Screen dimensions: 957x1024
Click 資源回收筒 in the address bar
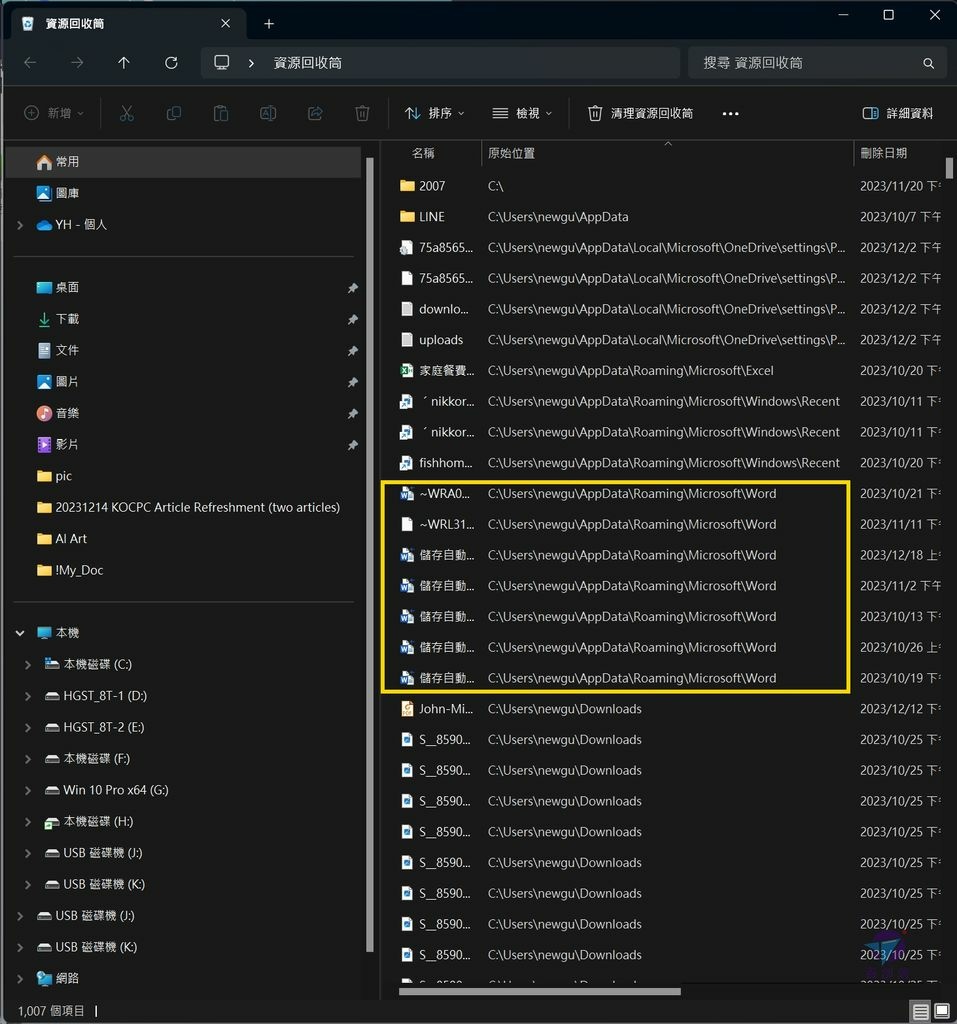(308, 63)
